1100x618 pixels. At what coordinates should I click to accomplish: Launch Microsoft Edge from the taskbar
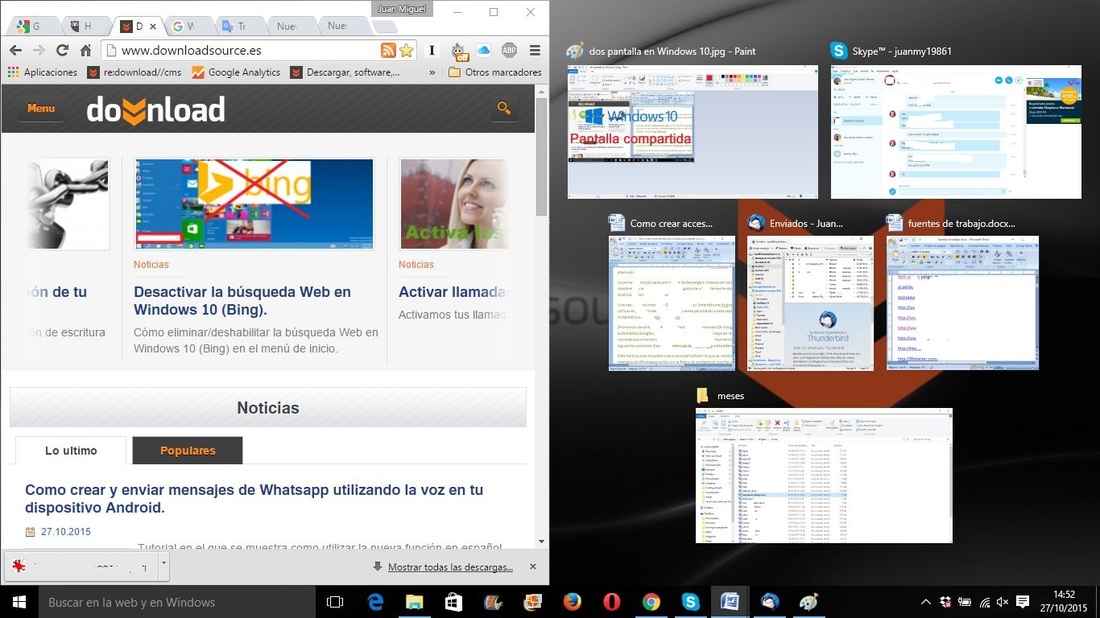(375, 602)
